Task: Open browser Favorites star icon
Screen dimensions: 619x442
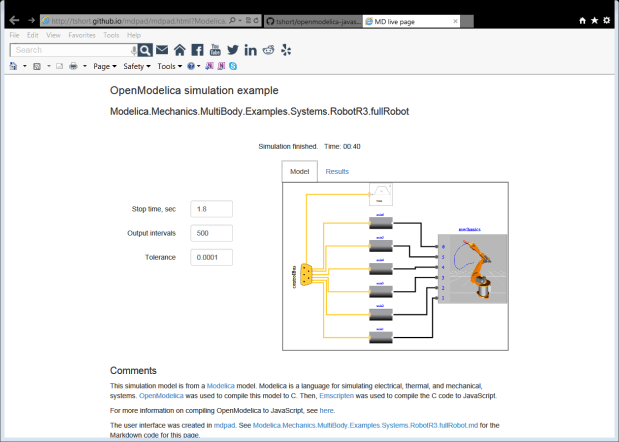Action: click(x=594, y=20)
